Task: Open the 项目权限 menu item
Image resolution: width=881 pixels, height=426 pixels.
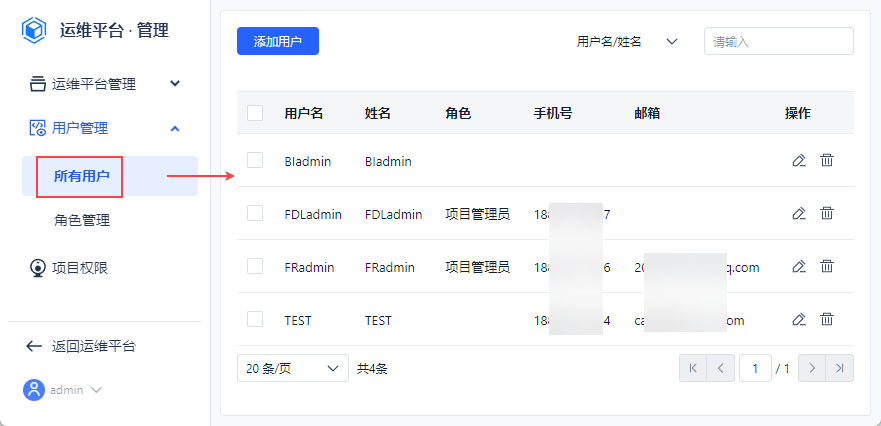Action: pos(80,267)
